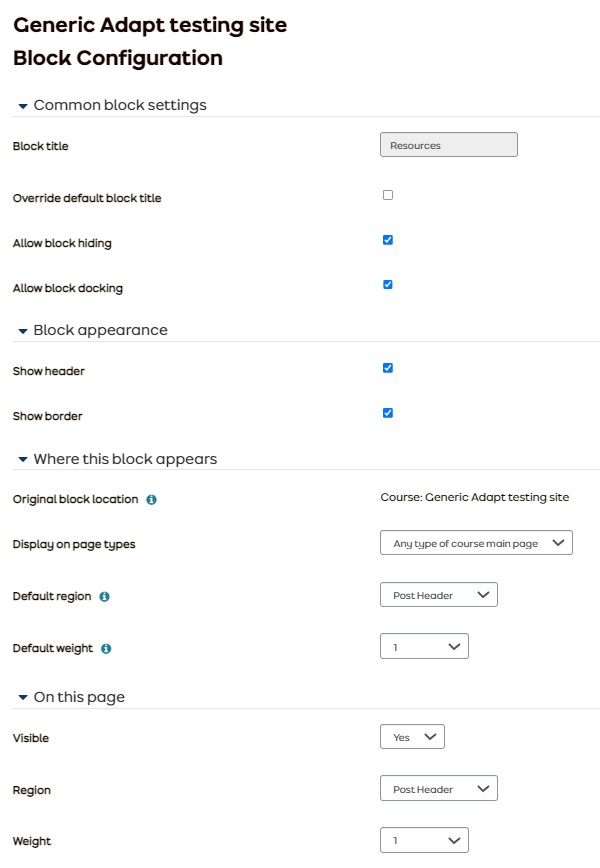Open Region dropdown under On this page
Screen dimensions: 600x868
(x=439, y=789)
